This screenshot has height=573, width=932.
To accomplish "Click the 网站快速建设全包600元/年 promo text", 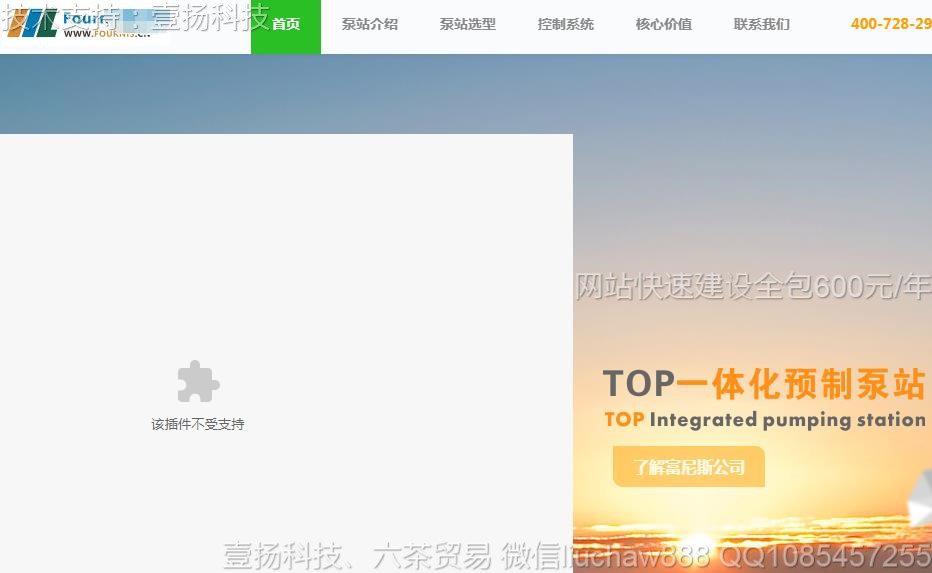I will 753,287.
